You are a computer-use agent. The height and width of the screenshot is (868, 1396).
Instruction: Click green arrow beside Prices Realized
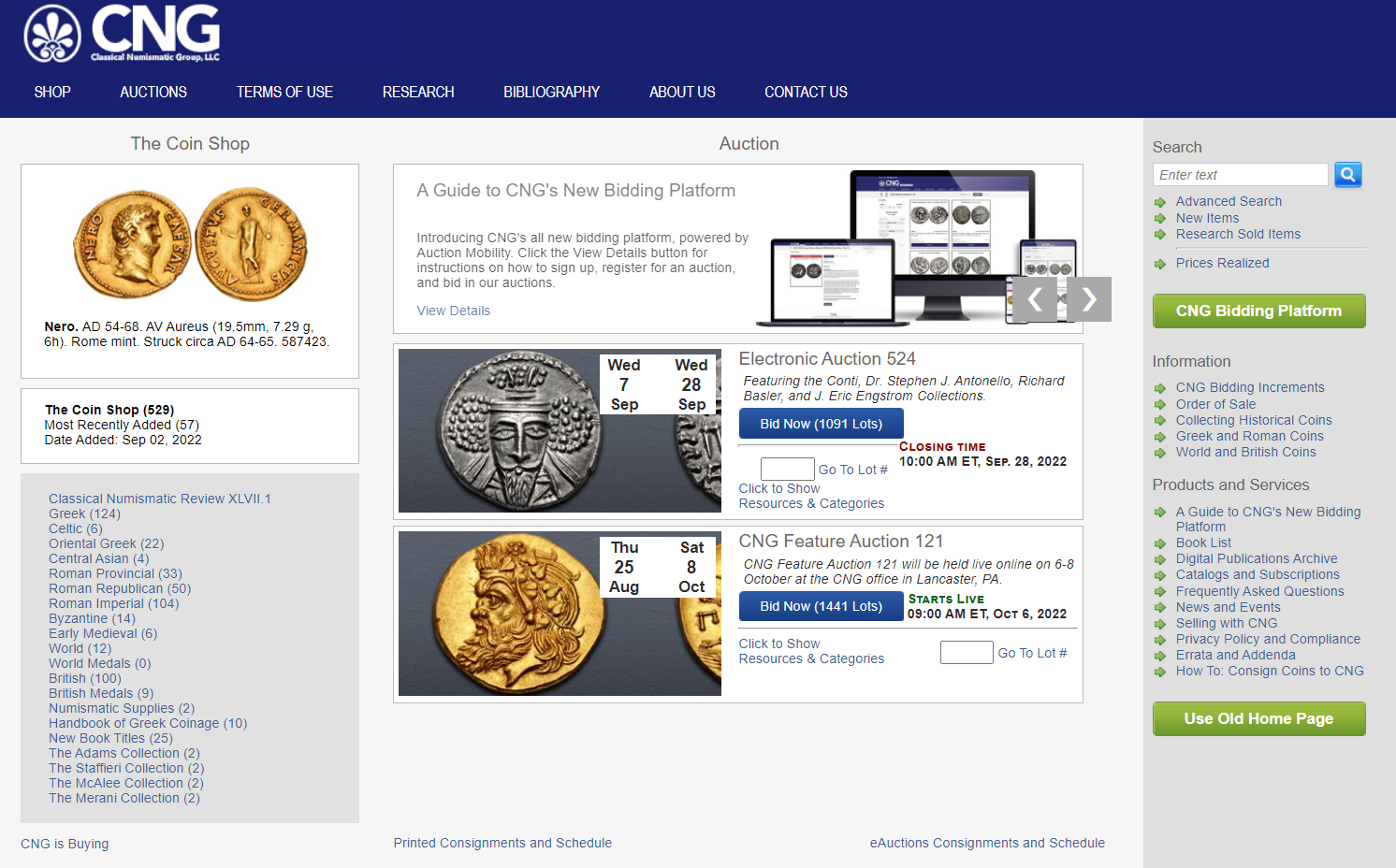coord(1160,264)
